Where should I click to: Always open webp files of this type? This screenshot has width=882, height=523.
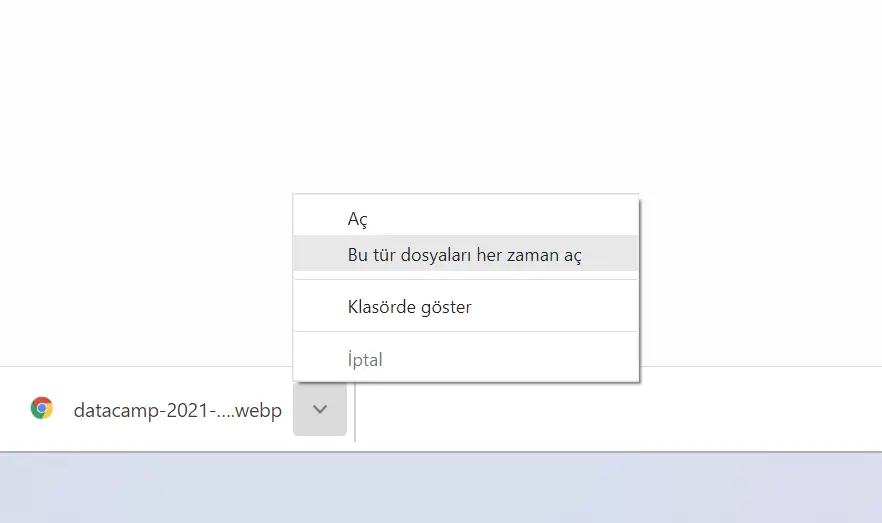tap(466, 254)
